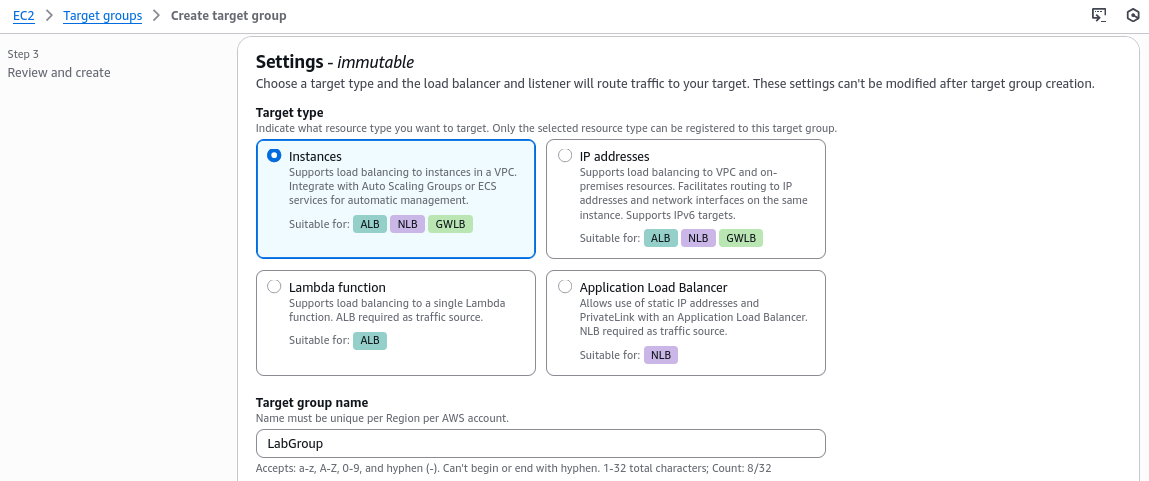Click the chevron after the EC2 breadcrumb

[x=49, y=16]
